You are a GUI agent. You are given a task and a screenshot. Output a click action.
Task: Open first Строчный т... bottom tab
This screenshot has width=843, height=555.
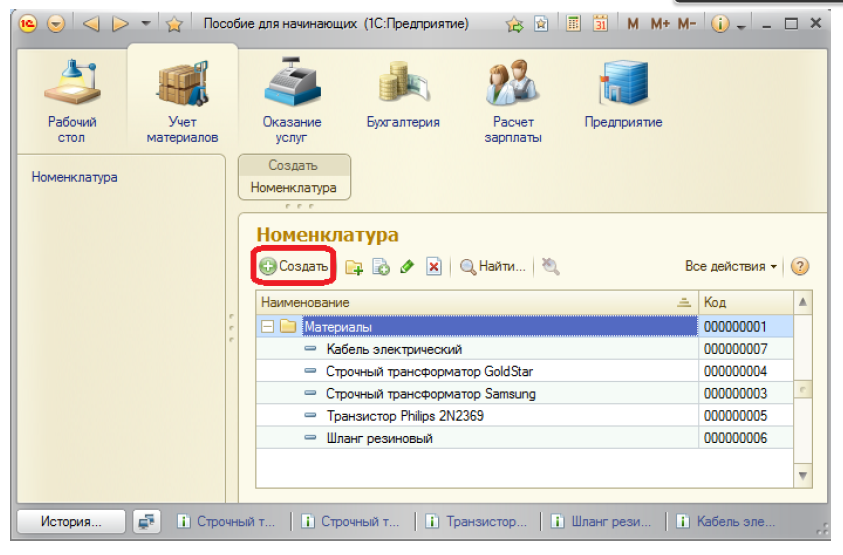click(226, 521)
